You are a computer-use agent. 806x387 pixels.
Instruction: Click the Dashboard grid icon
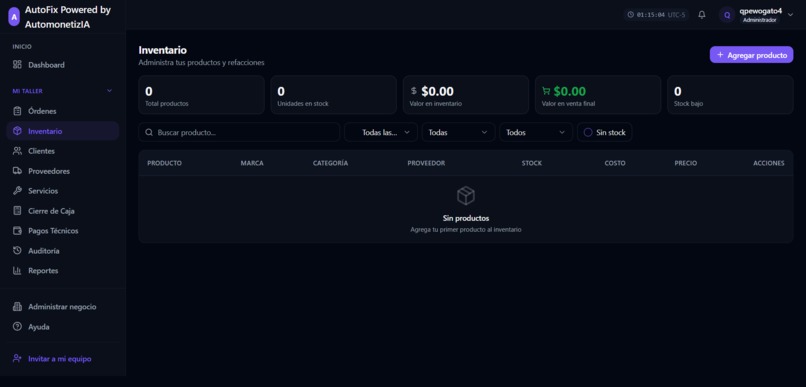click(x=17, y=65)
